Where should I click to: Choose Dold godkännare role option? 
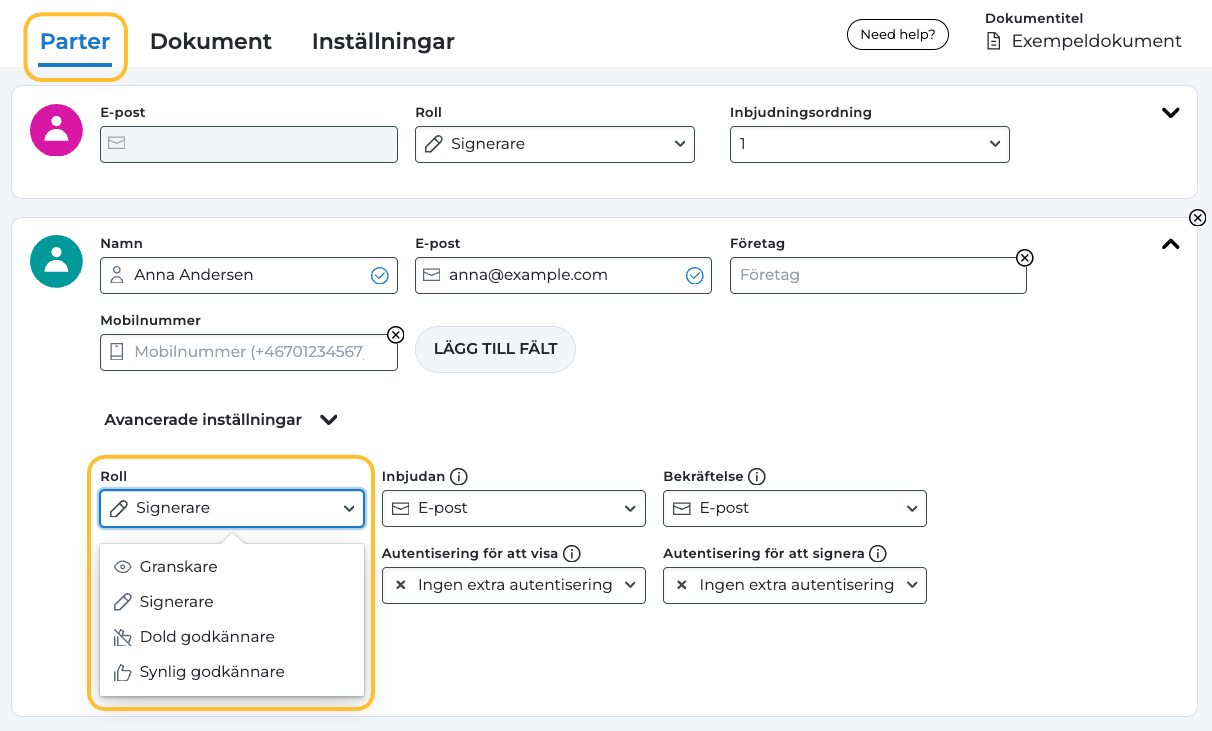pos(206,637)
